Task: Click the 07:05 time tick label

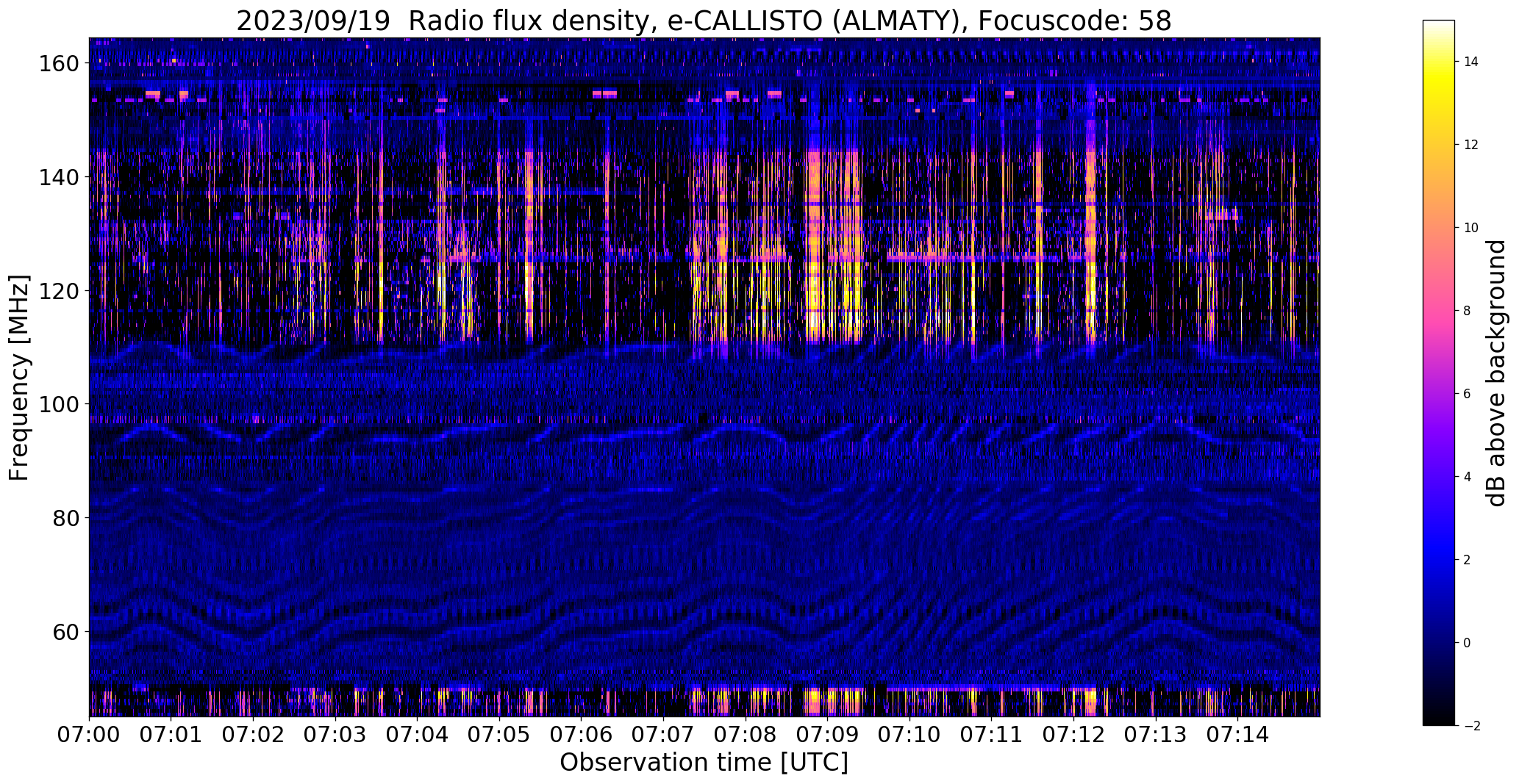Action: pos(499,735)
